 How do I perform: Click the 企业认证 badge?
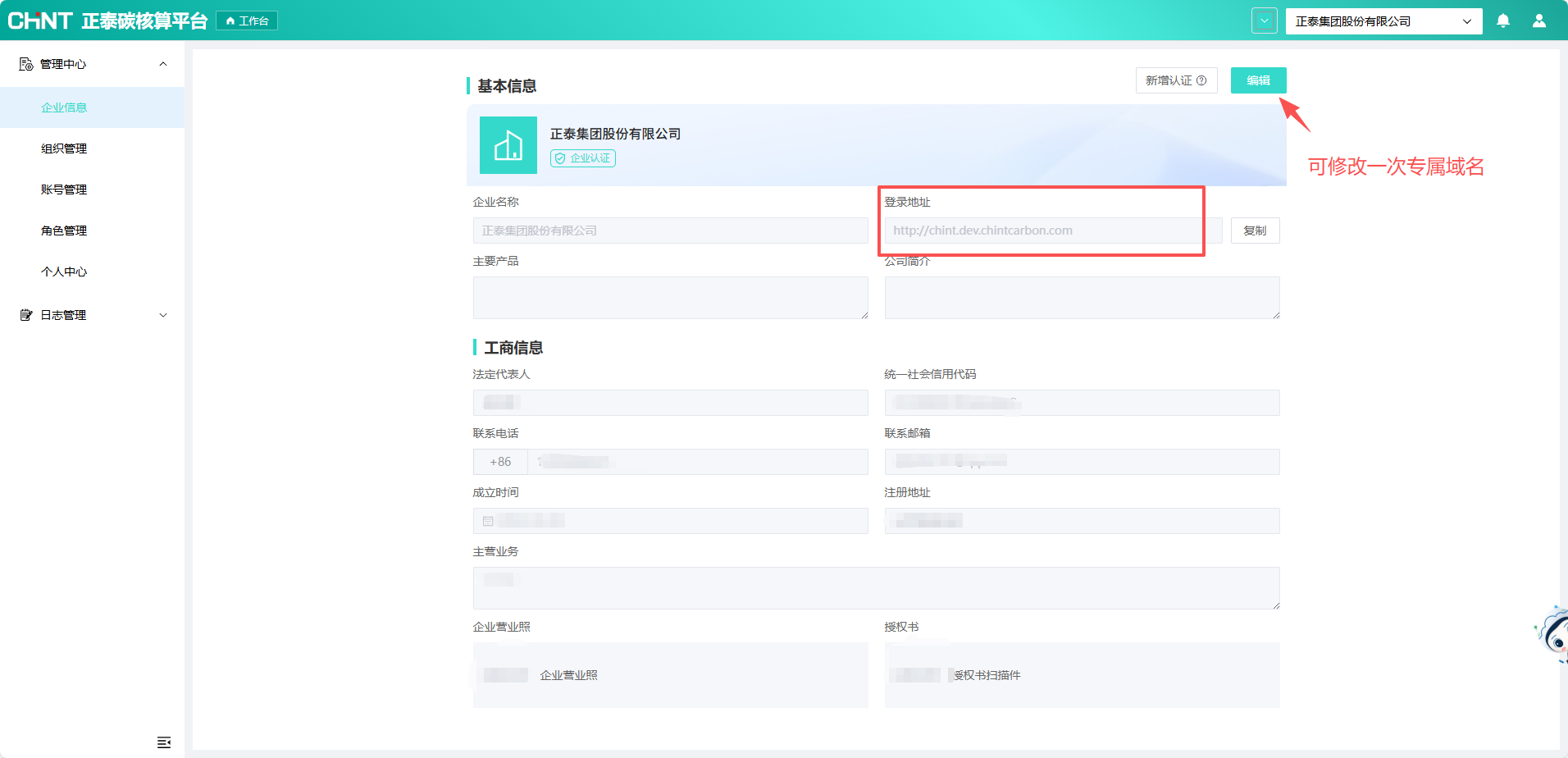(583, 158)
